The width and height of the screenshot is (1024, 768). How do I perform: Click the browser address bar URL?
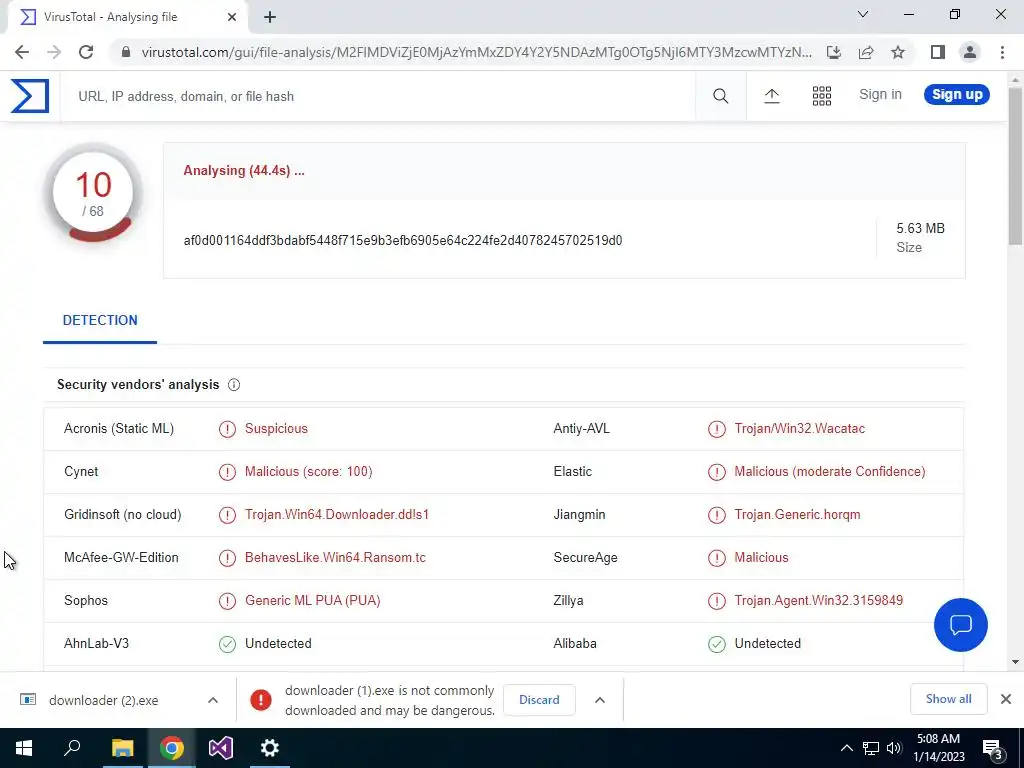[x=476, y=52]
